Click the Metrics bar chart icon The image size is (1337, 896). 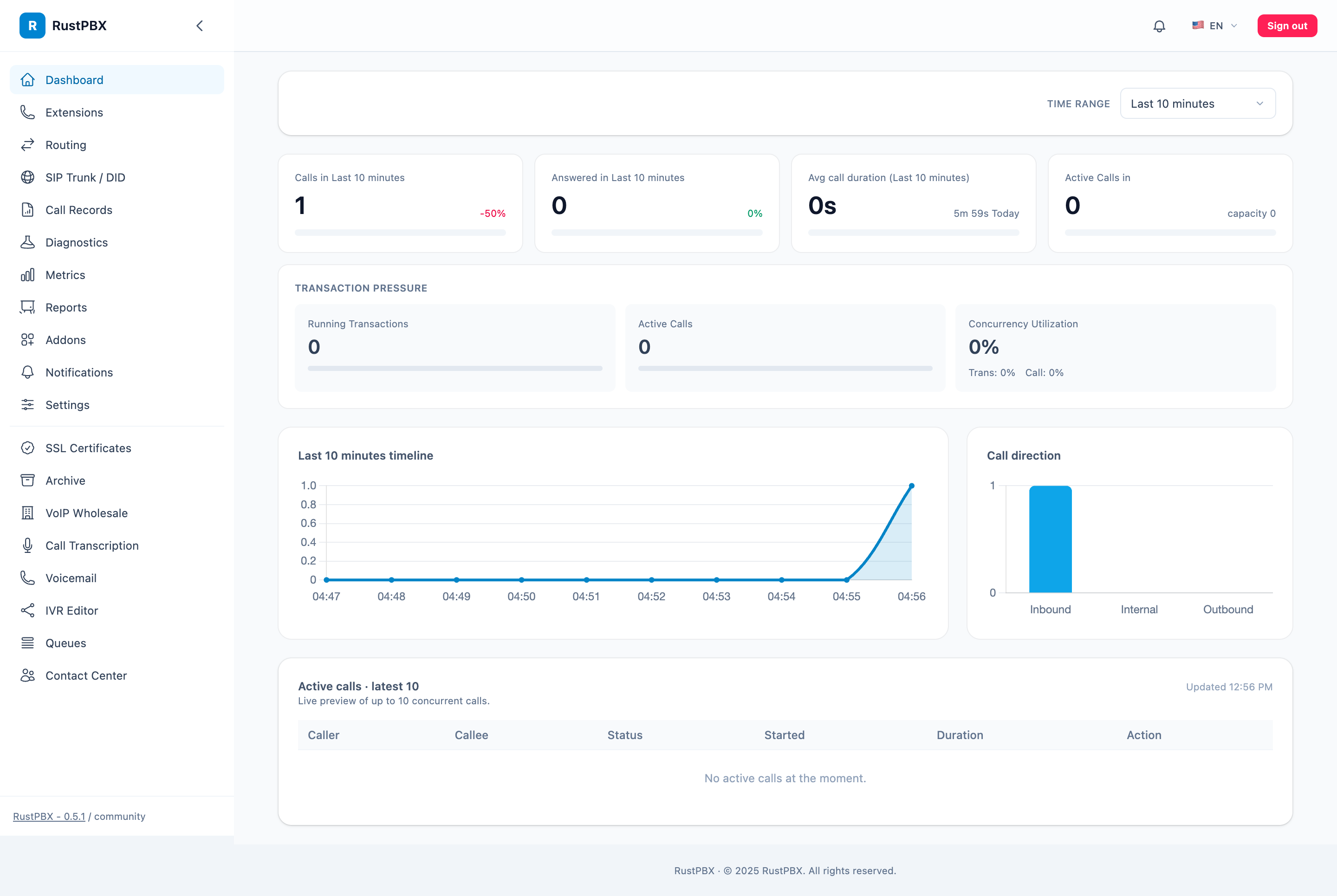click(27, 275)
